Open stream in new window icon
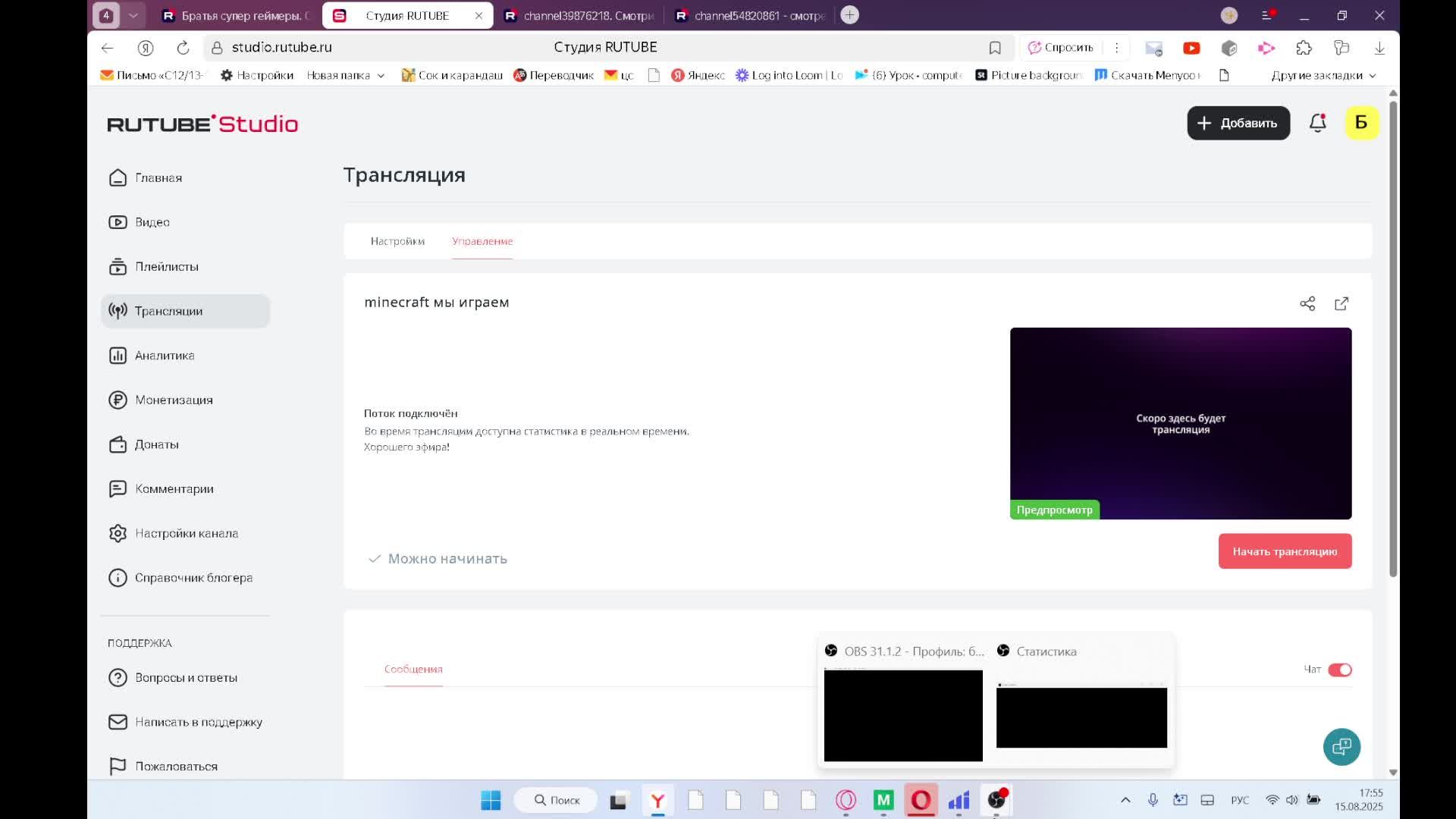This screenshot has height=819, width=1456. pos(1341,303)
